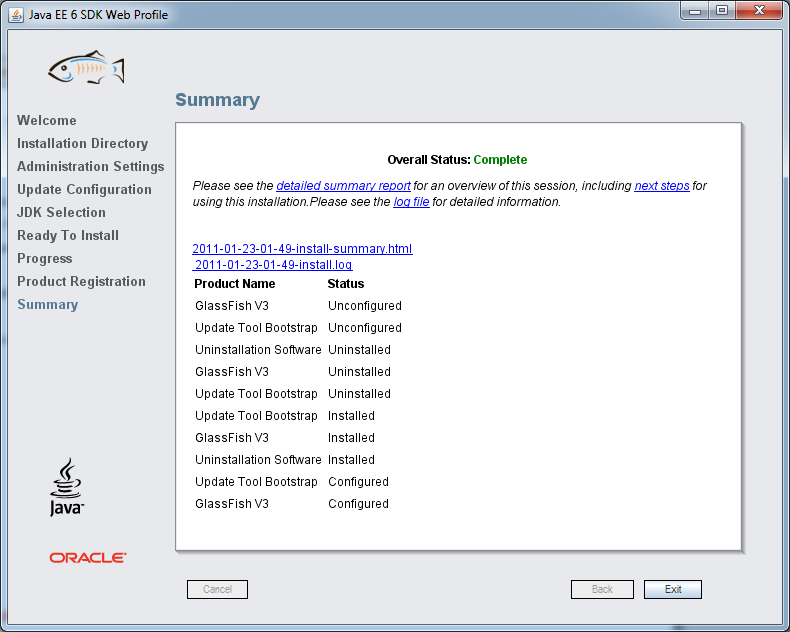Click the disabled Back button

(602, 589)
